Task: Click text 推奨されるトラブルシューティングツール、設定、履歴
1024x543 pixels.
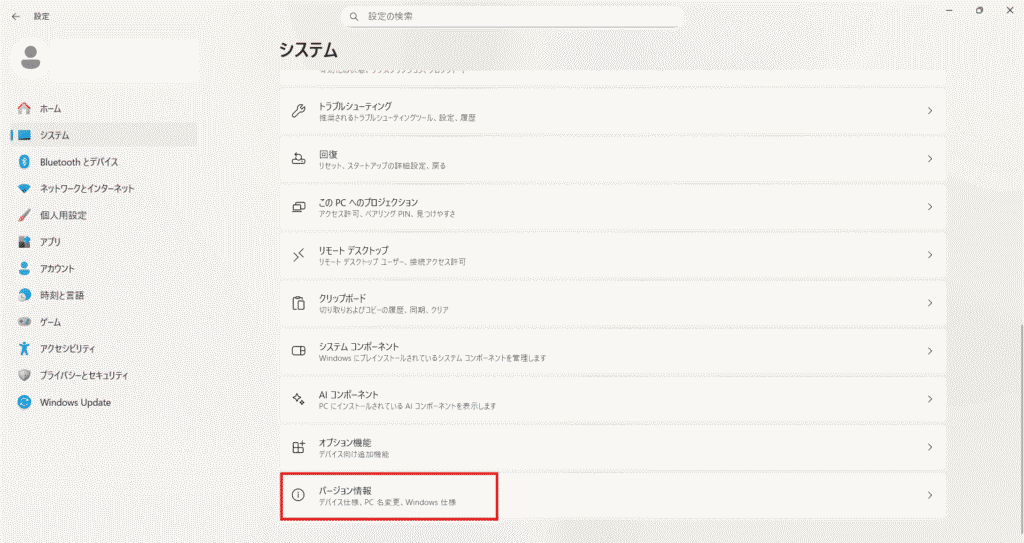Action: pyautogui.click(x=397, y=118)
